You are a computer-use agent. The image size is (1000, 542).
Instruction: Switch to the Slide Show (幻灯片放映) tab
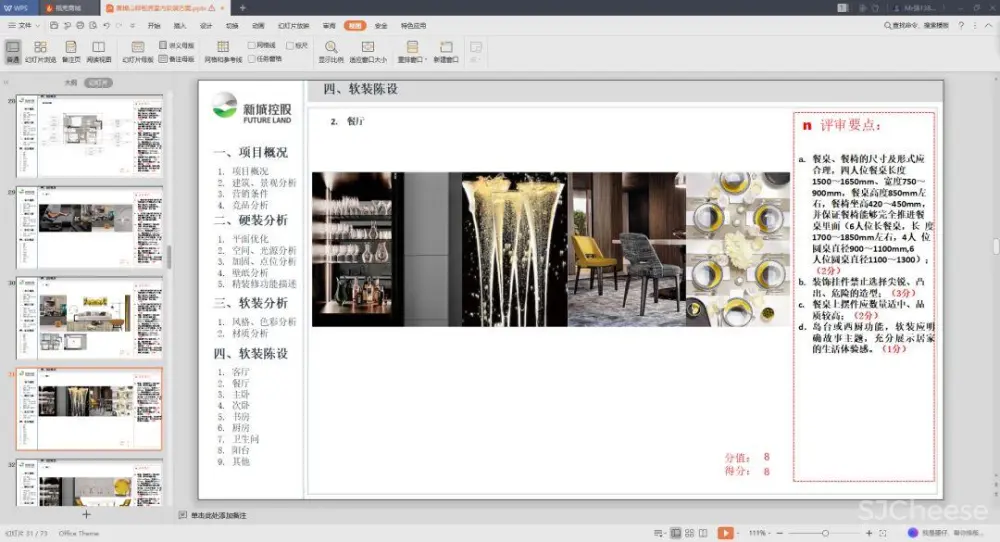tap(293, 25)
